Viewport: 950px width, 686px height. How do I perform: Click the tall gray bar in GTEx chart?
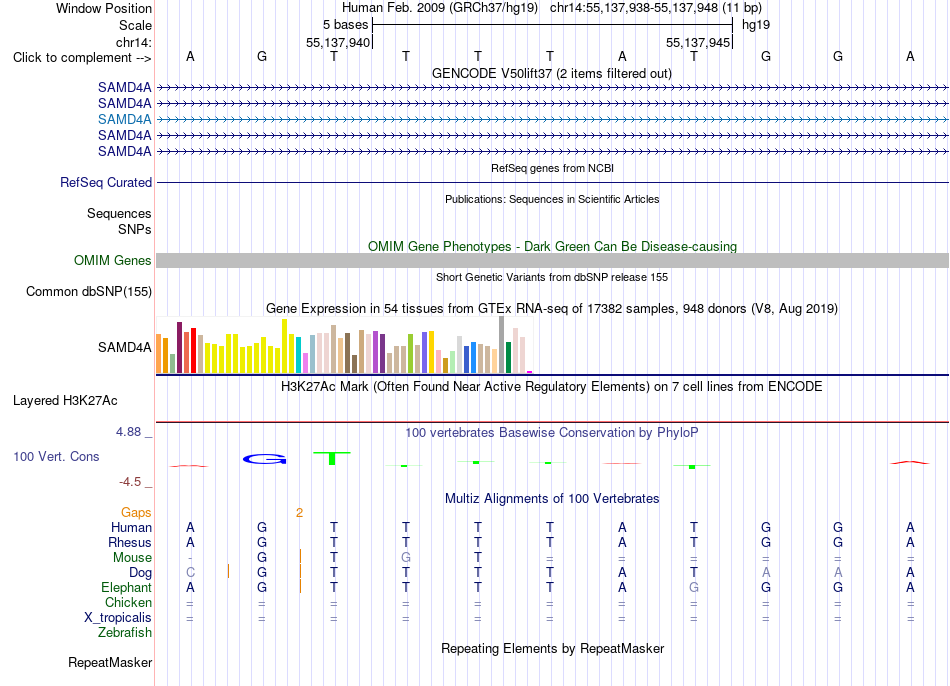pyautogui.click(x=502, y=344)
